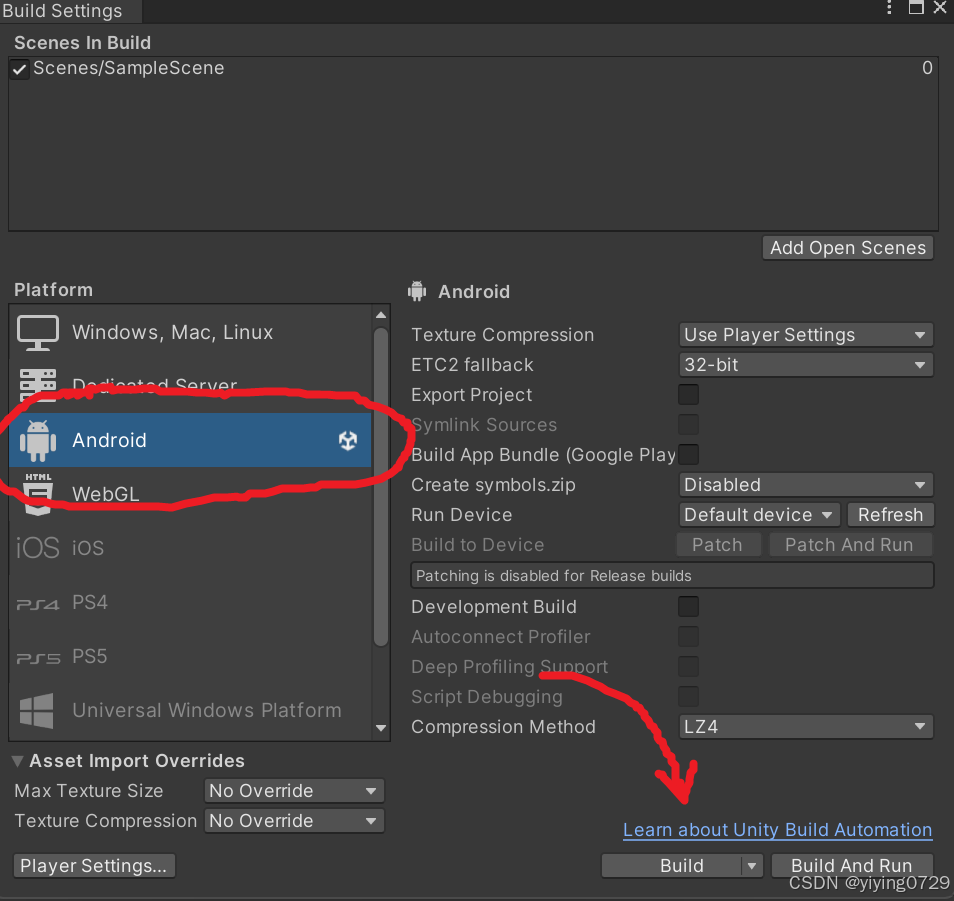This screenshot has width=954, height=901.
Task: Toggle the Autoconnect Profiler checkbox
Action: point(688,636)
